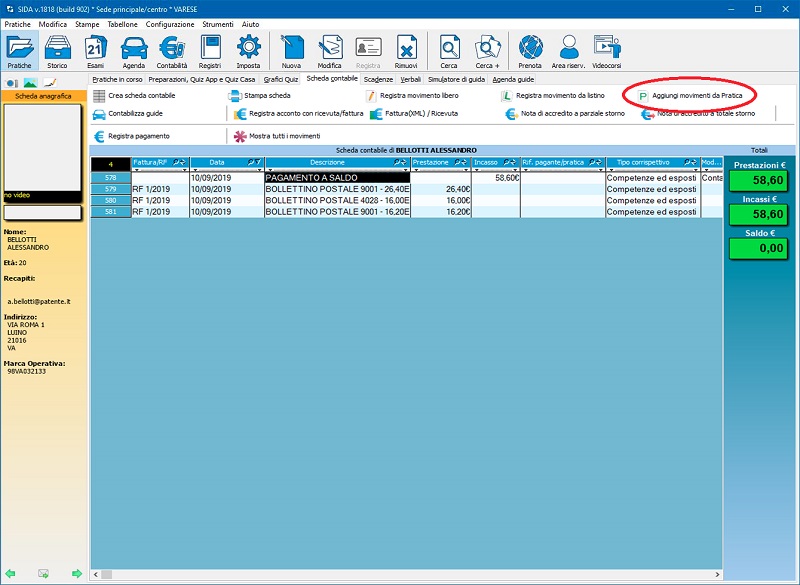Toggle the picture view icon above Scheda anagrafica
Image resolution: width=800 pixels, height=585 pixels.
[31, 82]
